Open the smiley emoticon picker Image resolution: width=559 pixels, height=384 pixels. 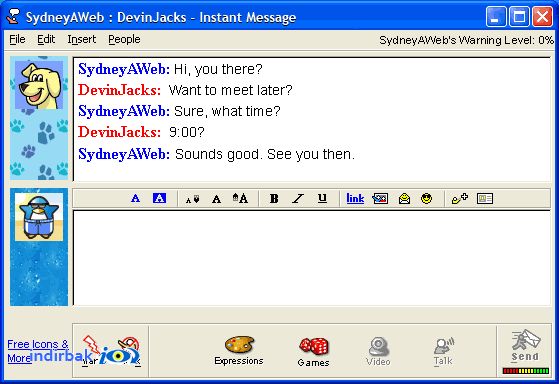tap(426, 198)
